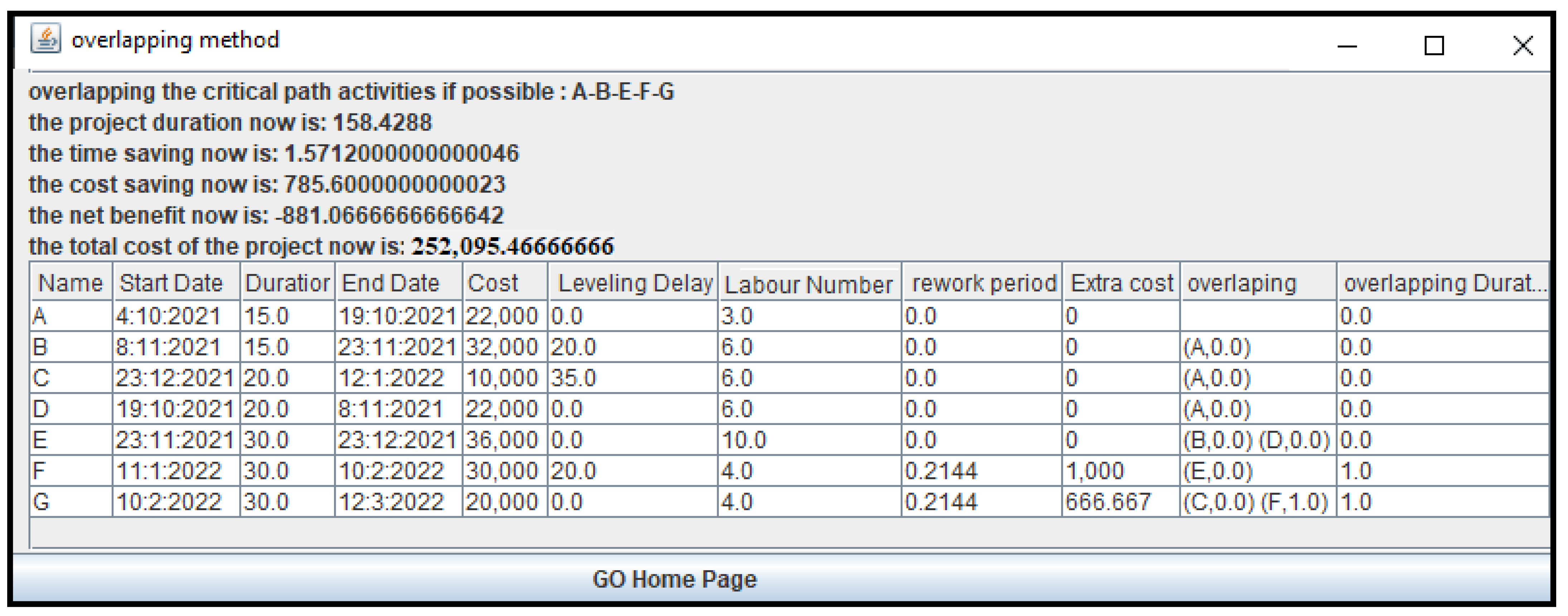Sort the table by the Name column header
The image size is (1568, 616).
click(x=70, y=282)
